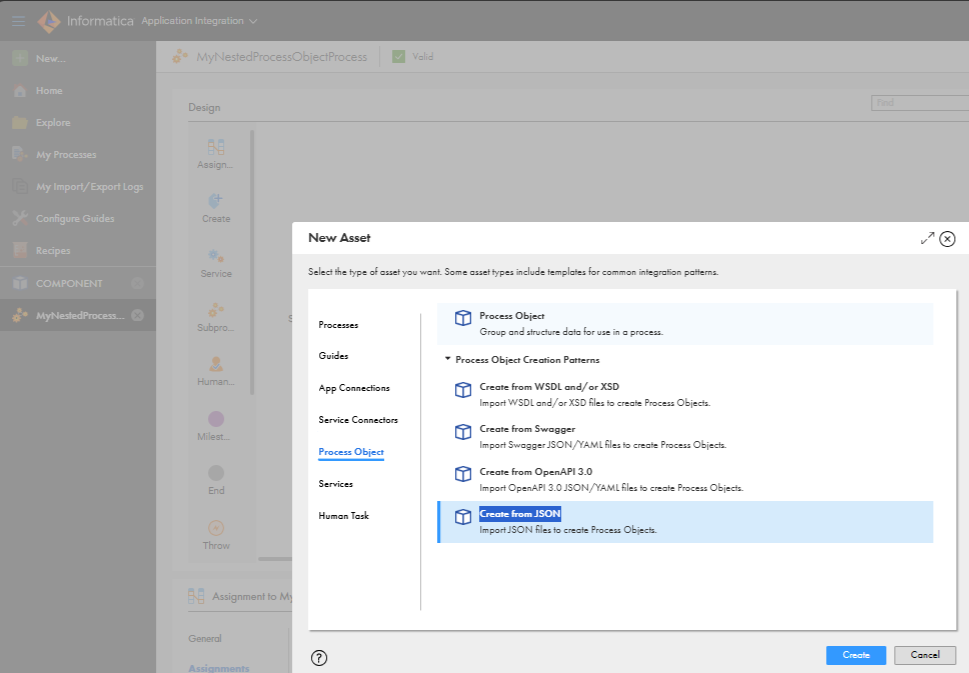
Task: Select the End step icon
Action: click(x=216, y=473)
